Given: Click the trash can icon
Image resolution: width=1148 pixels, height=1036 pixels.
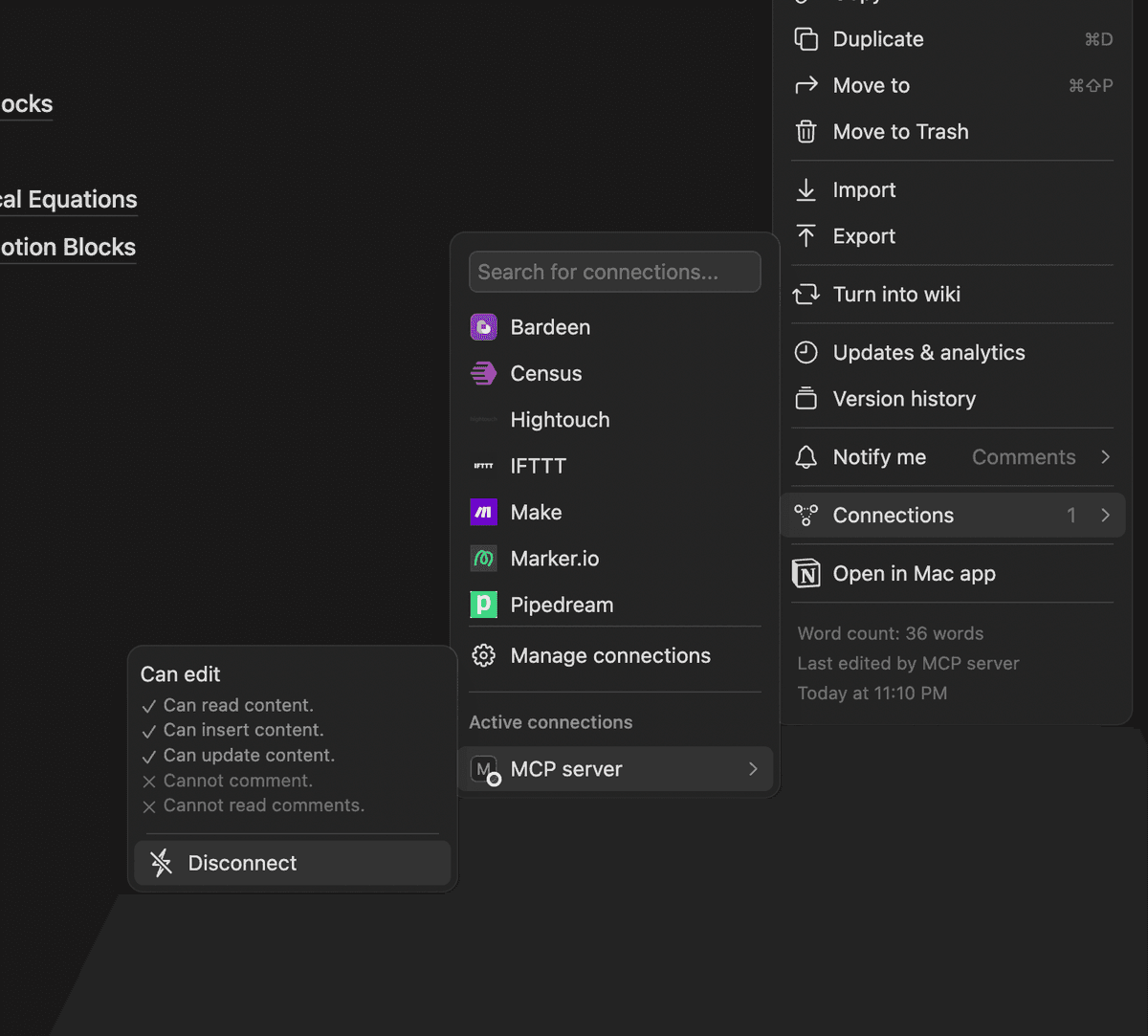Looking at the screenshot, I should pyautogui.click(x=806, y=132).
